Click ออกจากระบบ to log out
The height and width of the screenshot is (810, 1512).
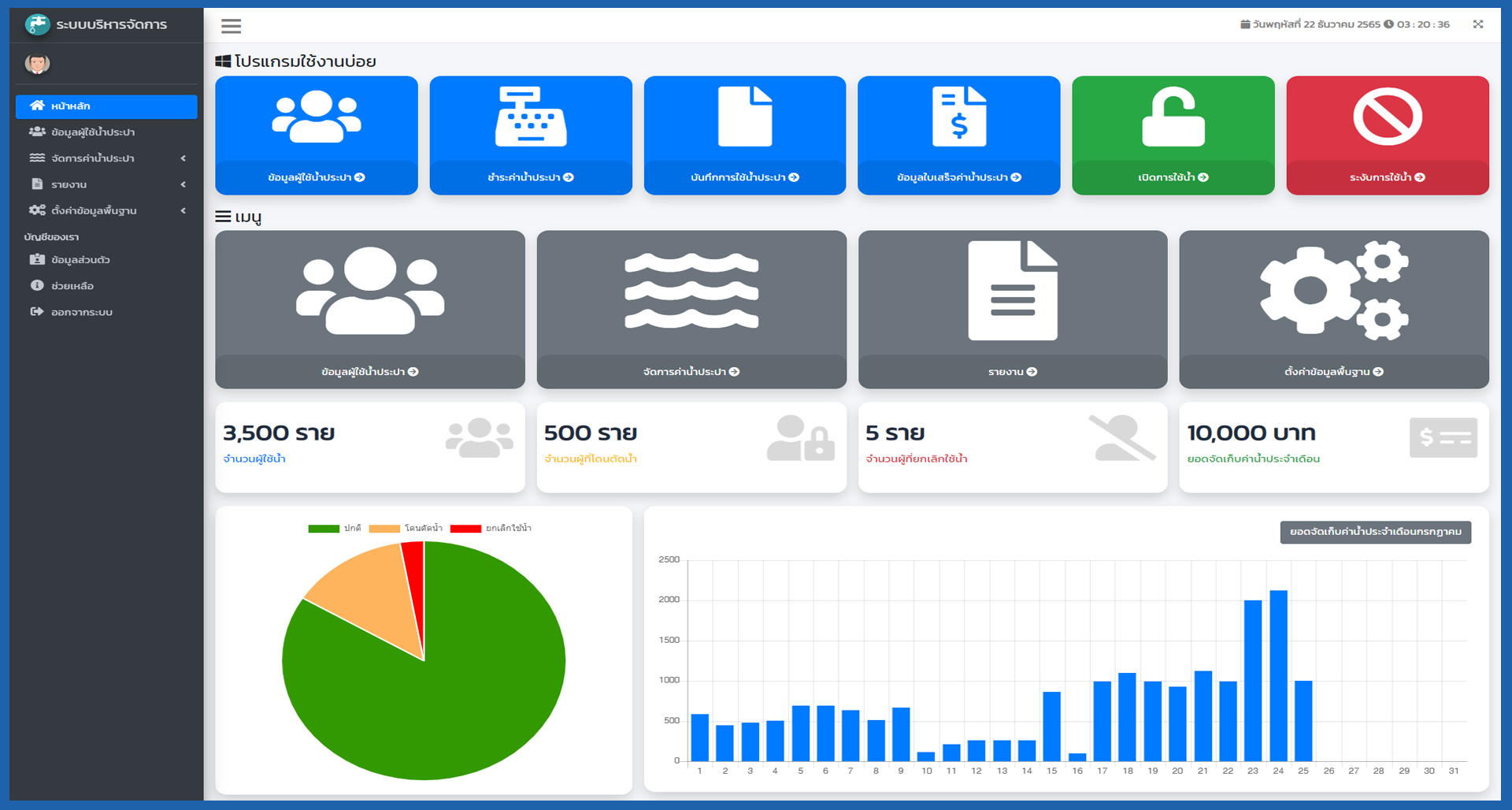[x=81, y=312]
